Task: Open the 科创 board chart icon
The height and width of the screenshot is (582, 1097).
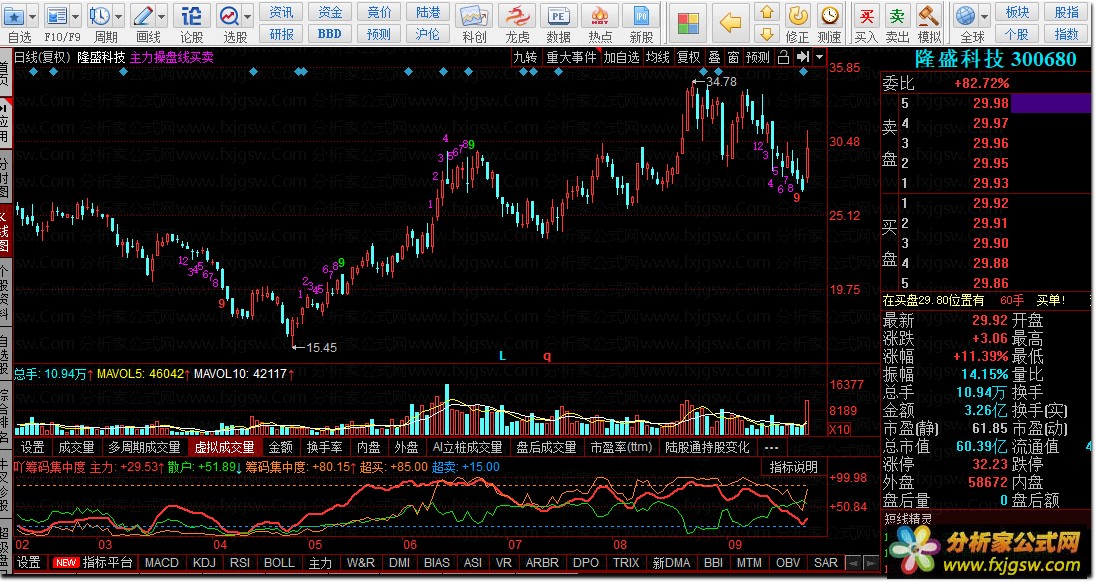Action: click(x=474, y=15)
